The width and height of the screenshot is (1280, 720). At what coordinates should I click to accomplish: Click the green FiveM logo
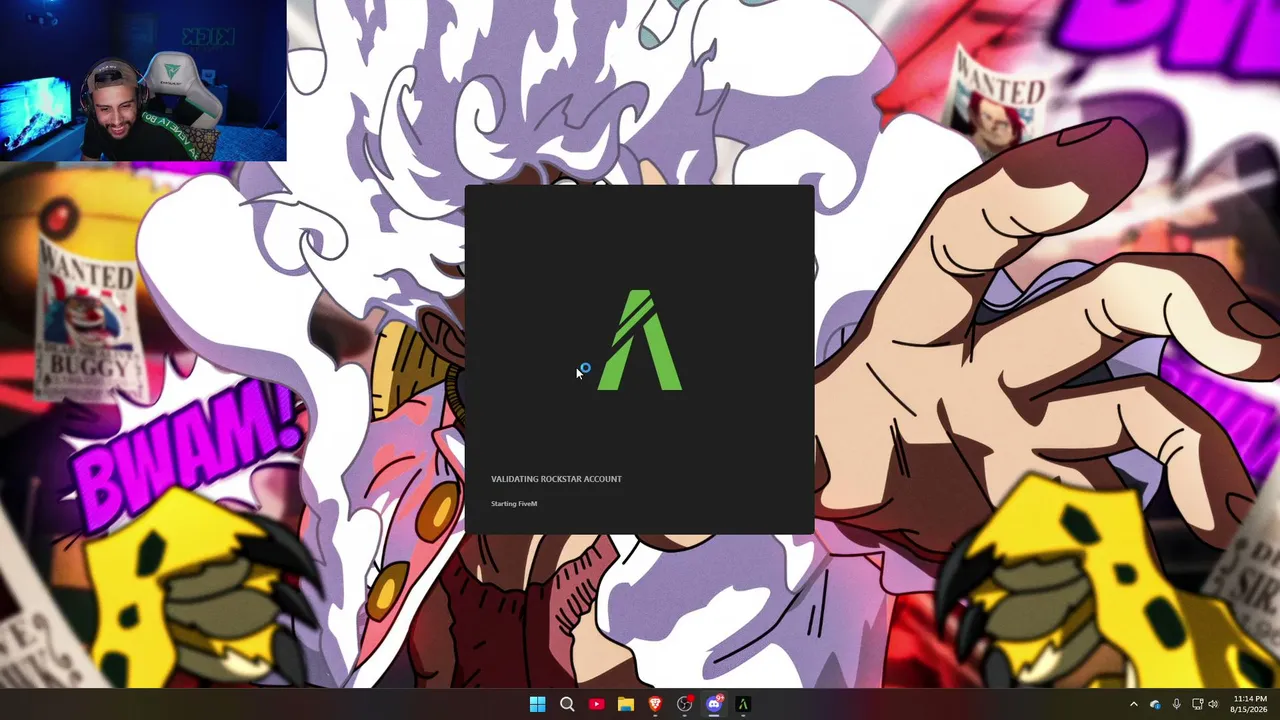click(640, 340)
